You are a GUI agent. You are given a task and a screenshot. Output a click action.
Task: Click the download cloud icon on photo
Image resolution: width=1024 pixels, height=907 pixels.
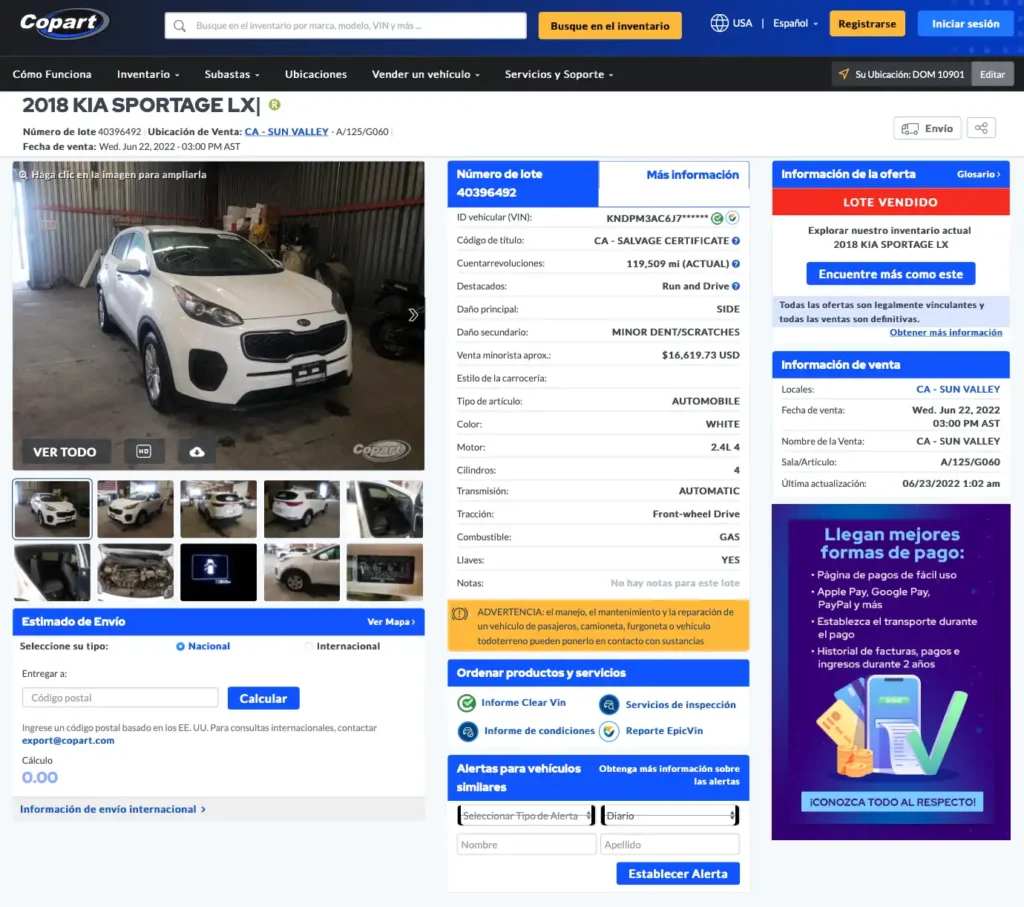197,452
